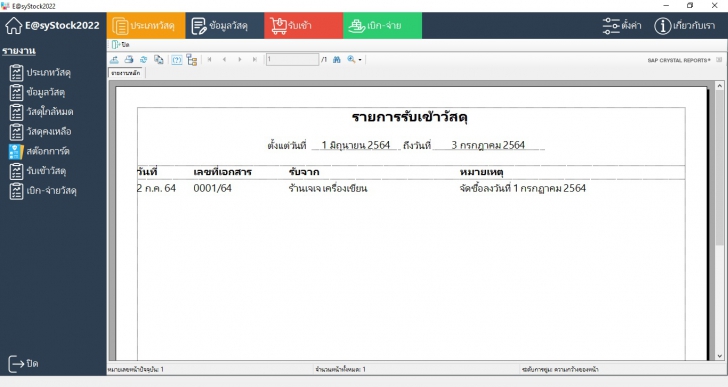Click the zoom magnifier icon

[x=351, y=59]
